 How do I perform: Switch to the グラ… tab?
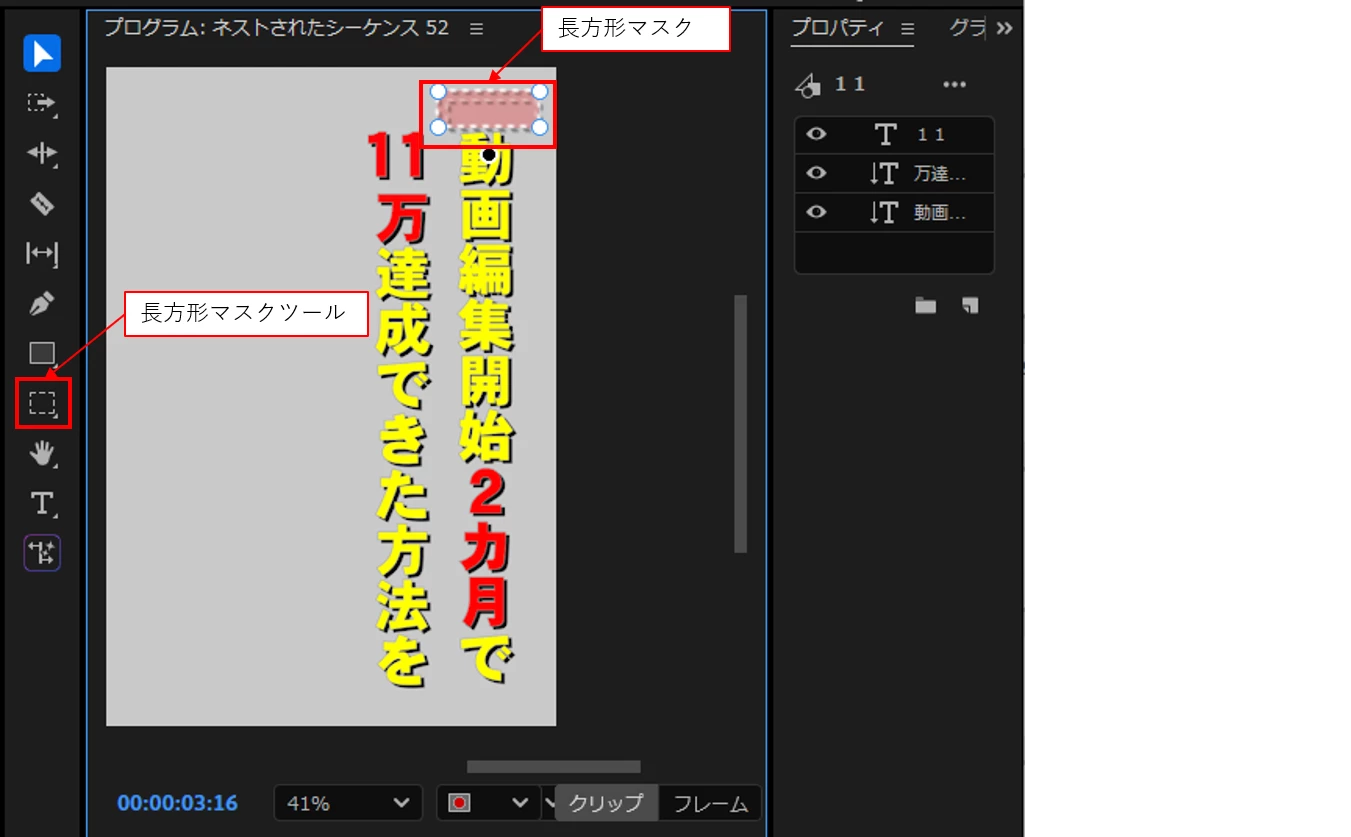click(x=966, y=28)
